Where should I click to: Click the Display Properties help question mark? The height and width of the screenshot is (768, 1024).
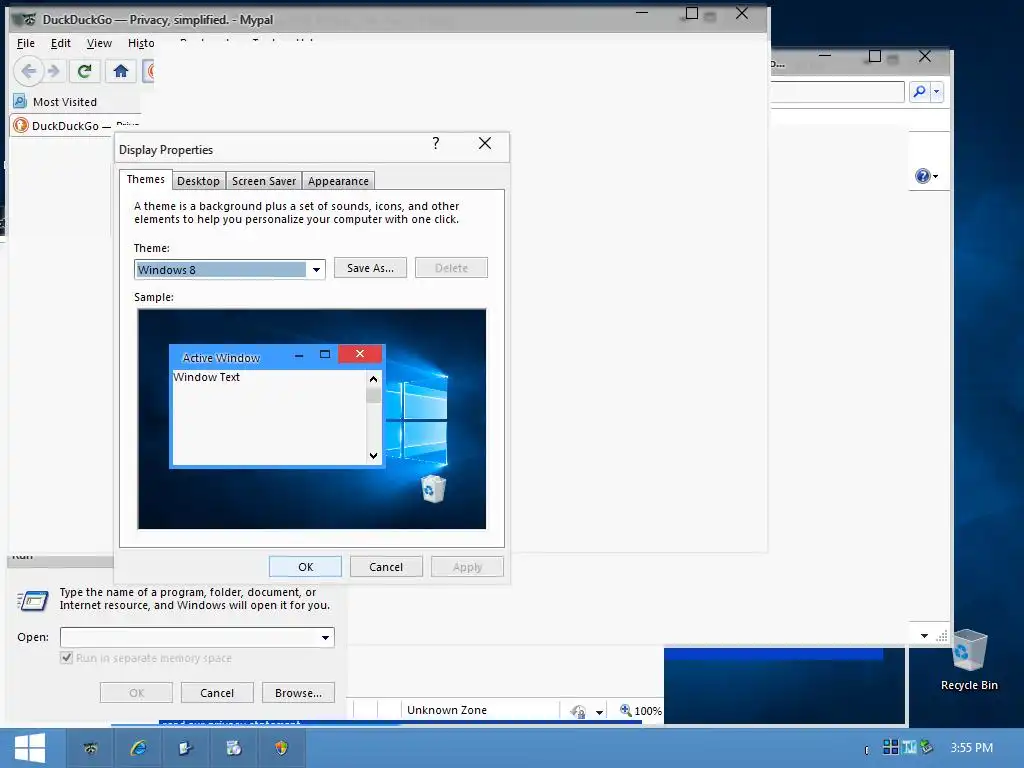pyautogui.click(x=436, y=143)
